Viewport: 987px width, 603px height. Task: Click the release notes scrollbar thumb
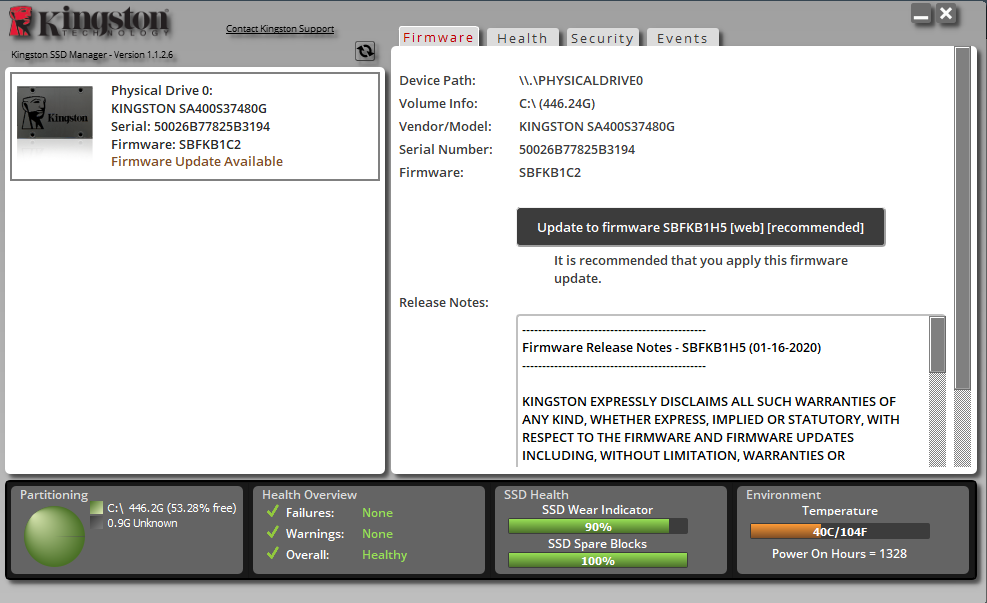click(x=937, y=345)
